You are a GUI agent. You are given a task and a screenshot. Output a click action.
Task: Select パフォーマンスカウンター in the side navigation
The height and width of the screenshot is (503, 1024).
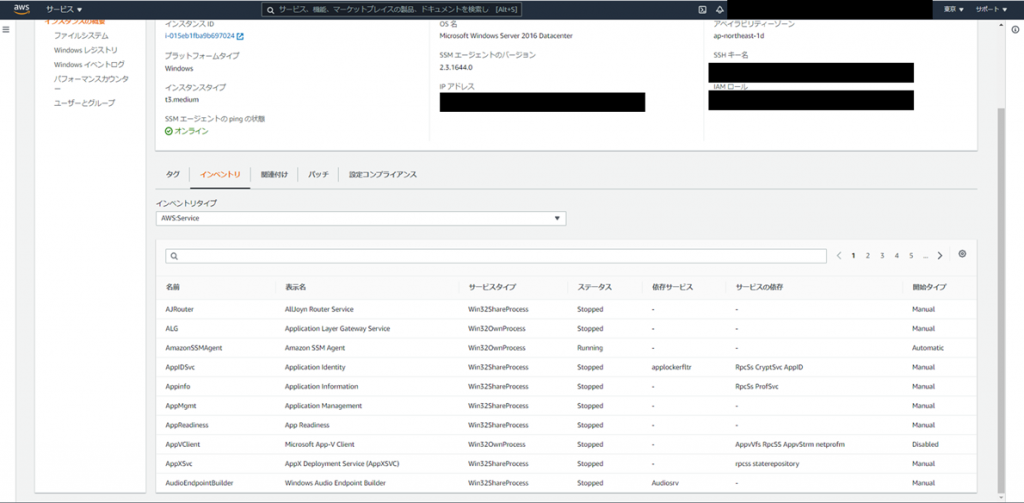[91, 84]
